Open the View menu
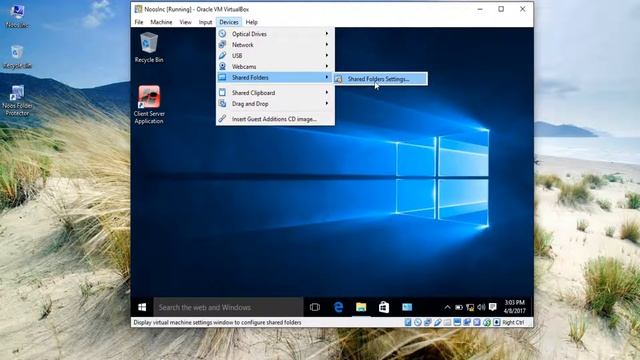 coord(185,22)
